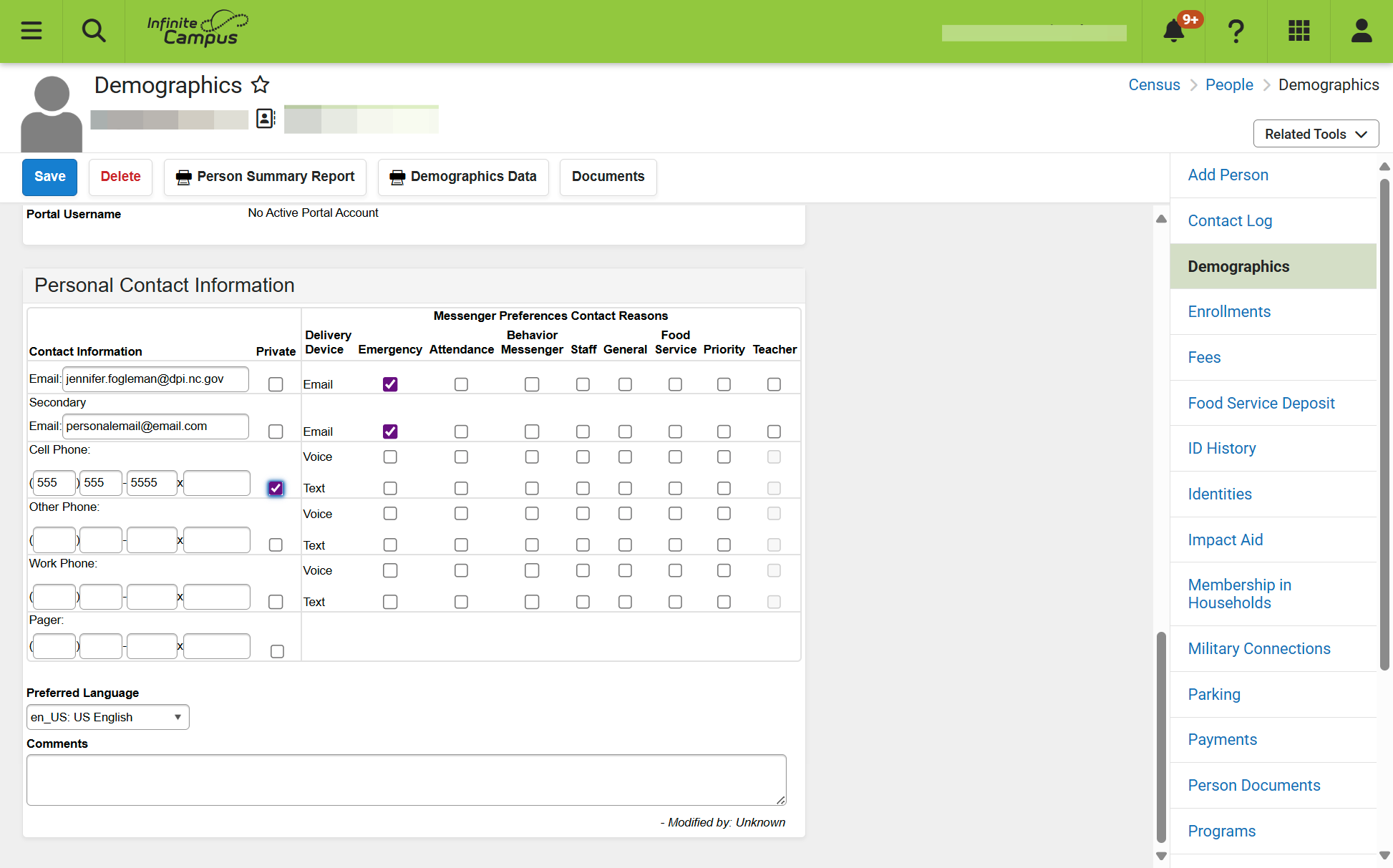Open notifications bell

[1174, 31]
